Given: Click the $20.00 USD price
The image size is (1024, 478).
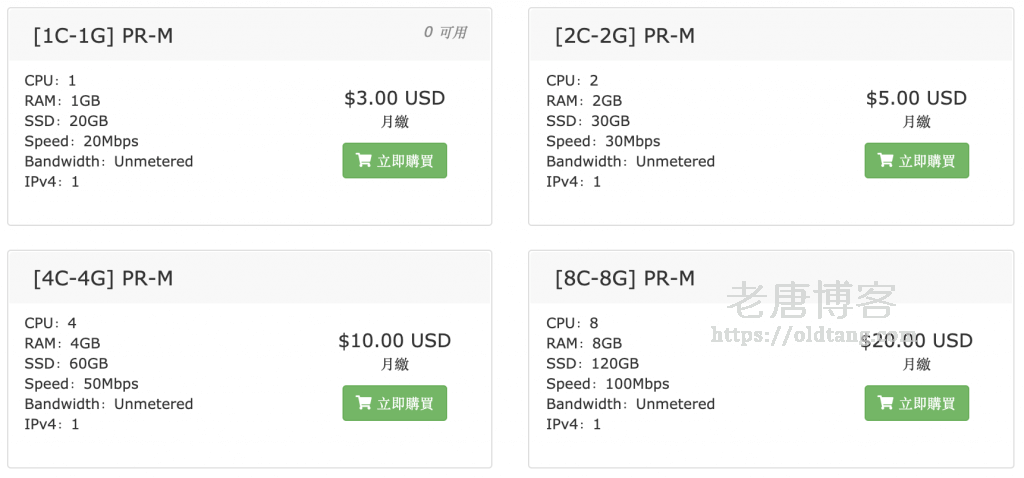Looking at the screenshot, I should [x=916, y=340].
